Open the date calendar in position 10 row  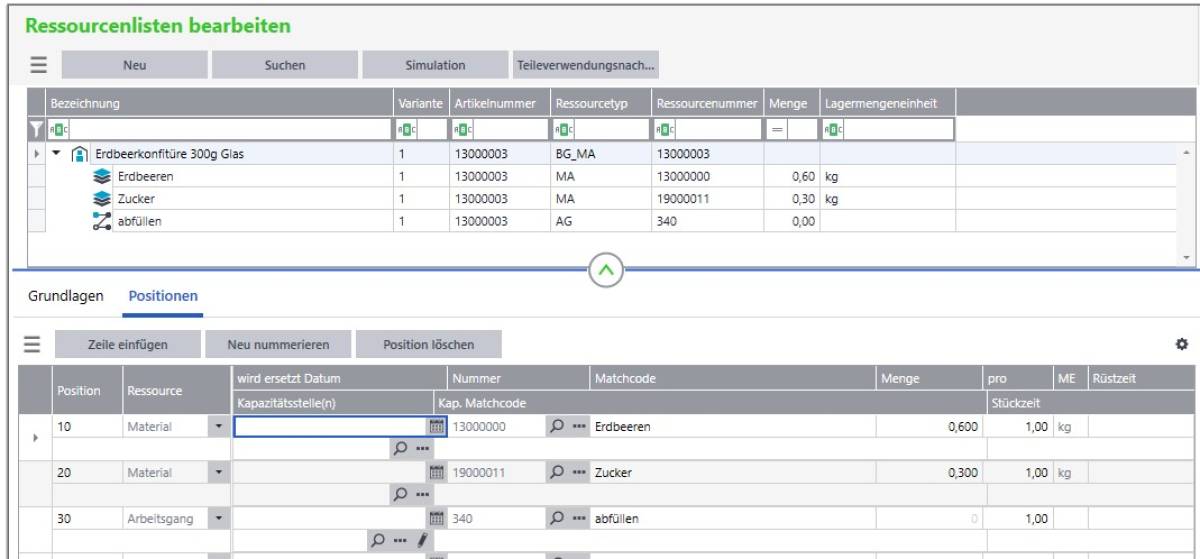(x=435, y=427)
